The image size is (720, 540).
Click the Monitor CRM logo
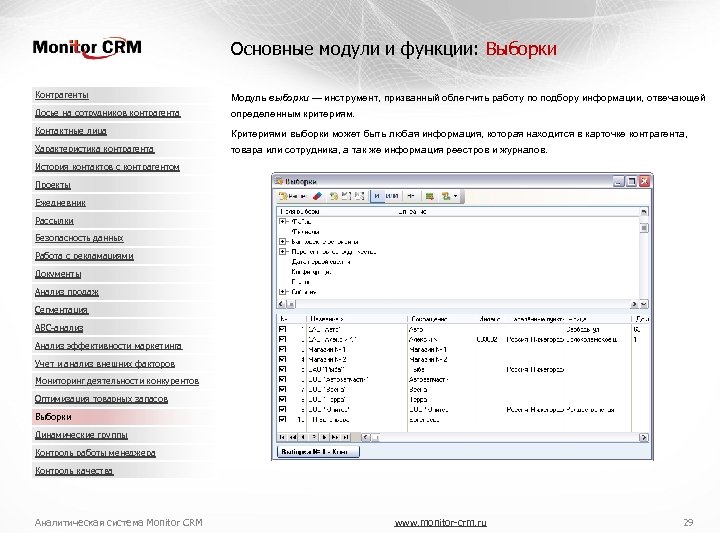pos(87,48)
